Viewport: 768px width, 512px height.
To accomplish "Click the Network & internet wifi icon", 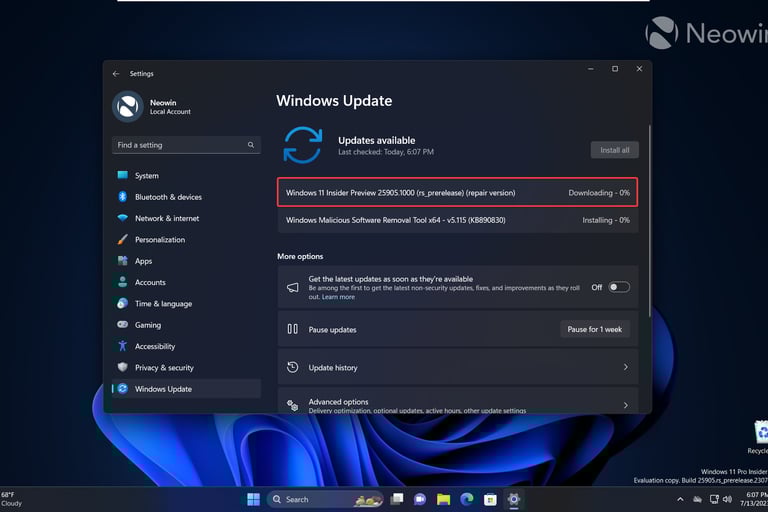I will pyautogui.click(x=122, y=218).
